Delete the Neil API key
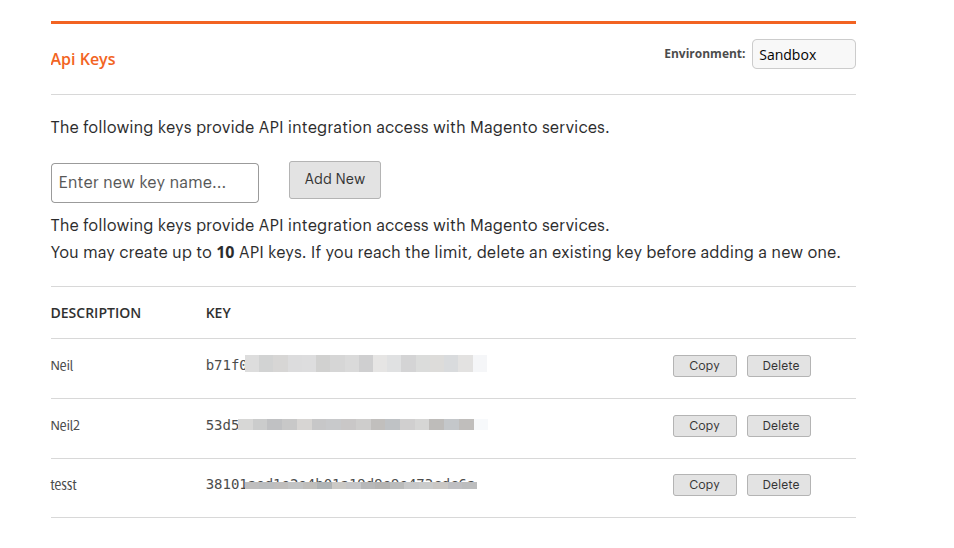Screen dimensions: 954x548 (780, 366)
